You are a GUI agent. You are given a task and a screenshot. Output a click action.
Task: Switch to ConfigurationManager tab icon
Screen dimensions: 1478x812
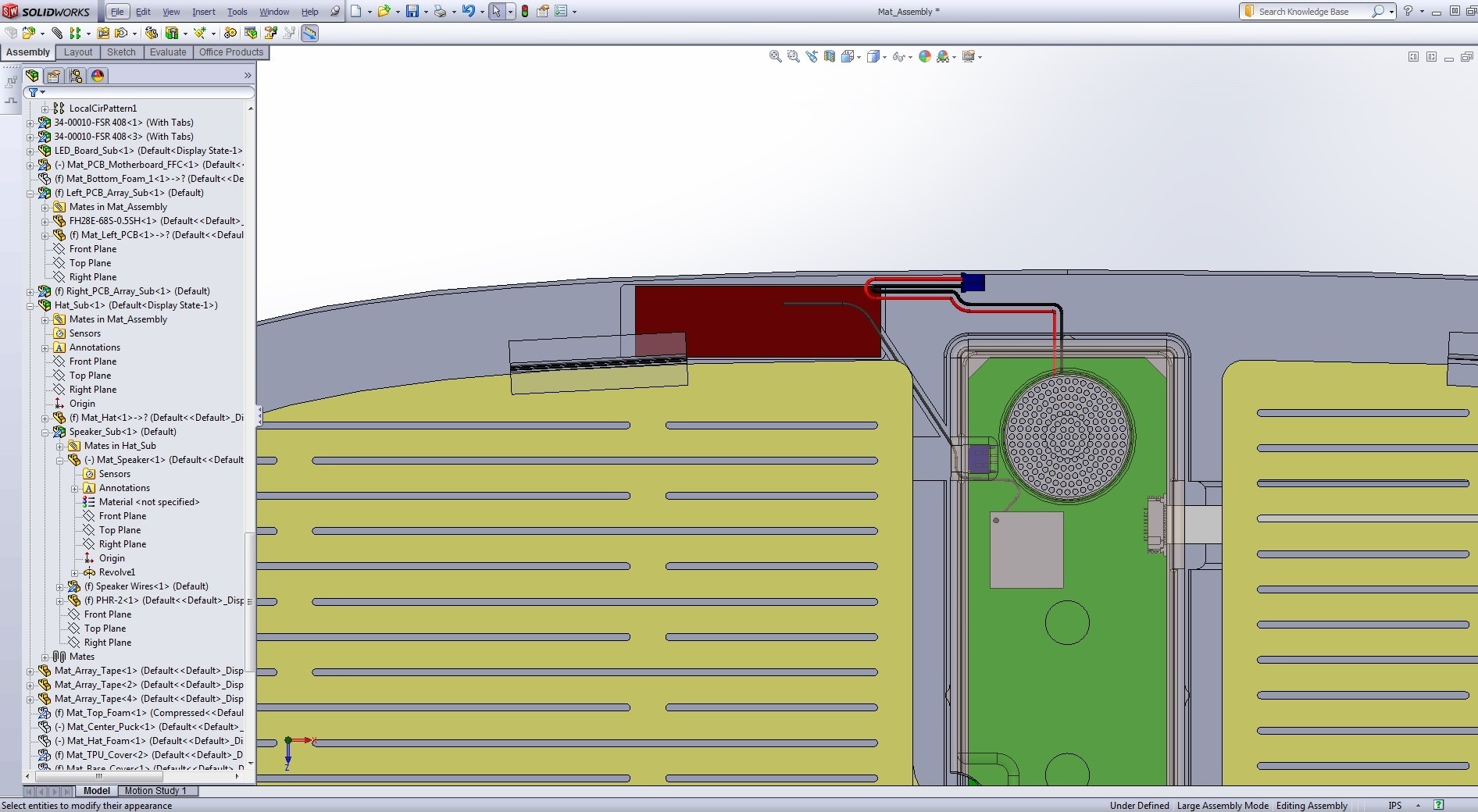[76, 76]
